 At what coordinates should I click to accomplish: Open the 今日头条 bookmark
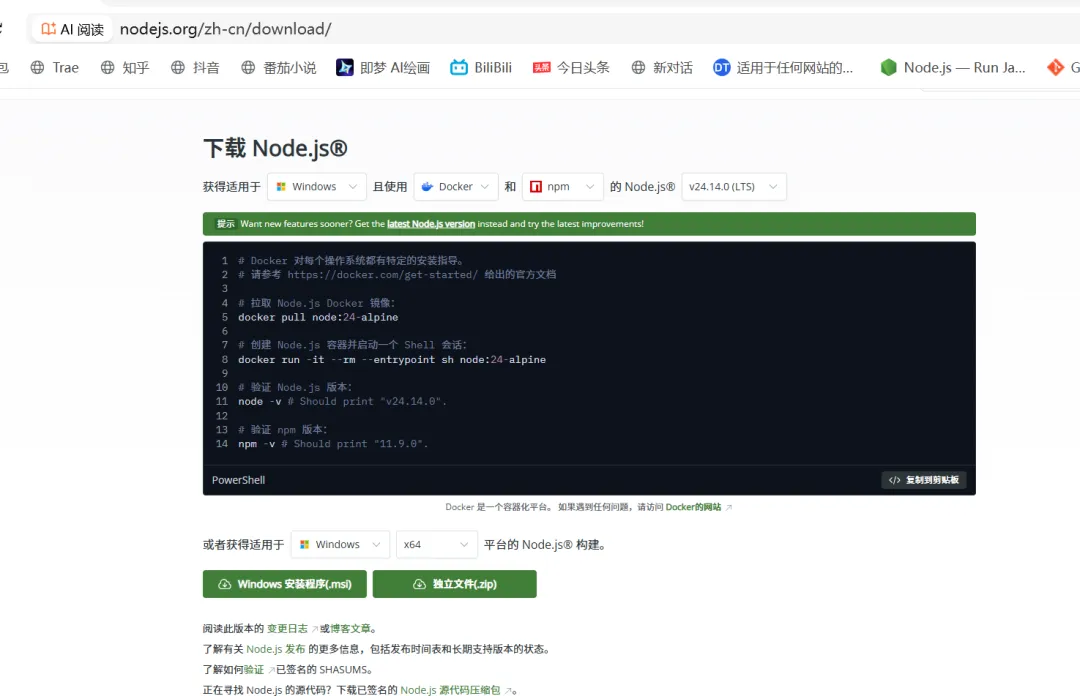571,68
